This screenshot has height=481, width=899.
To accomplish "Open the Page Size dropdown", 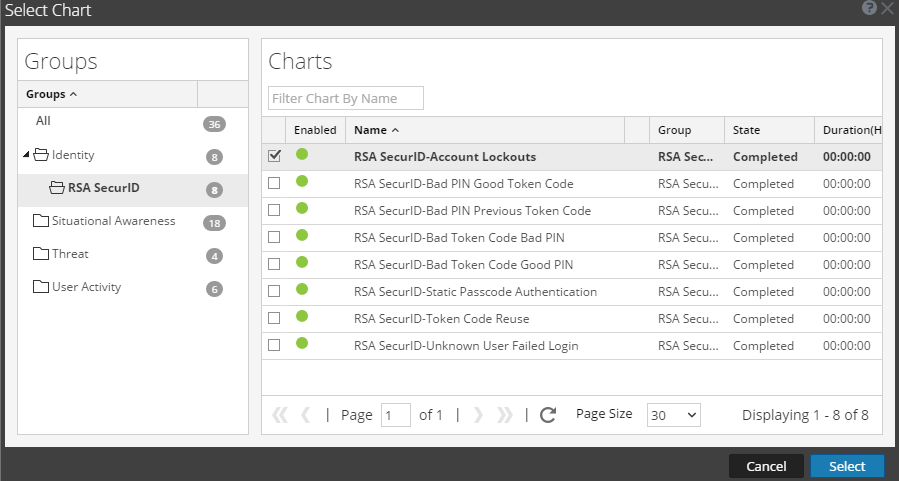I will 674,415.
